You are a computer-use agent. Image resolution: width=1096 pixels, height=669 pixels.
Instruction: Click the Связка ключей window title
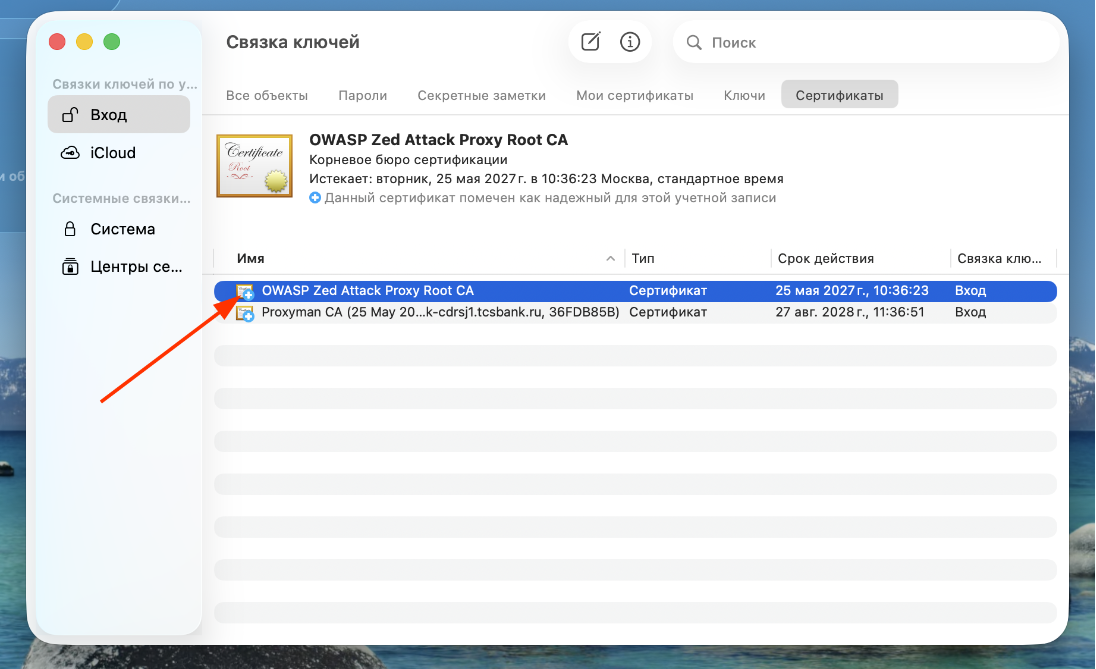click(x=293, y=42)
